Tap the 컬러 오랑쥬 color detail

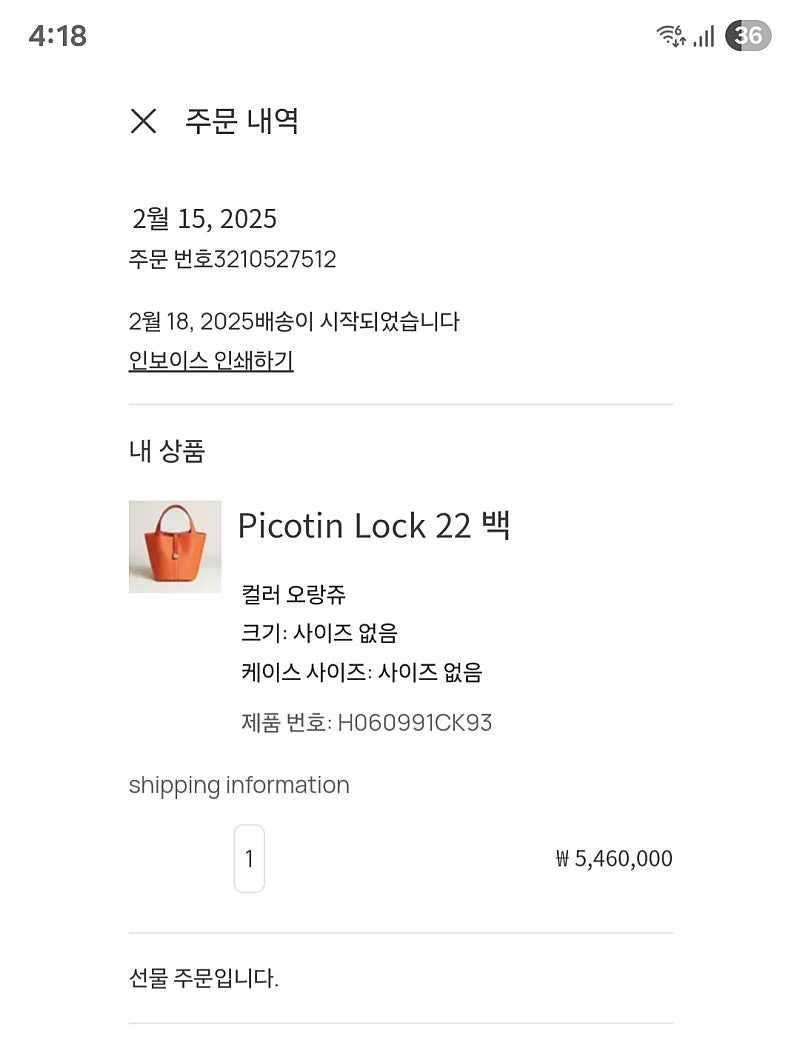(x=294, y=594)
